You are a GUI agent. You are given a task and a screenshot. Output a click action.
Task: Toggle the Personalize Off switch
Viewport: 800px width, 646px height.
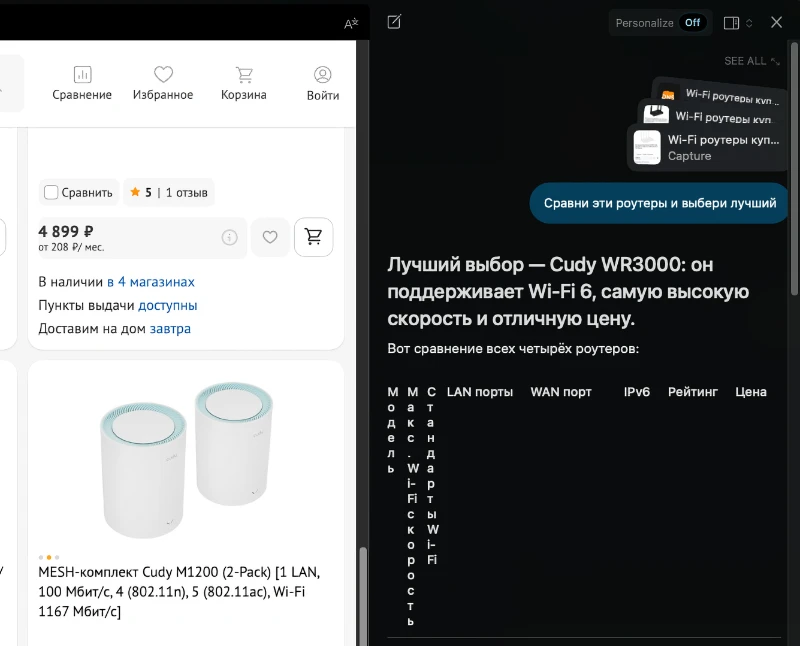[692, 23]
